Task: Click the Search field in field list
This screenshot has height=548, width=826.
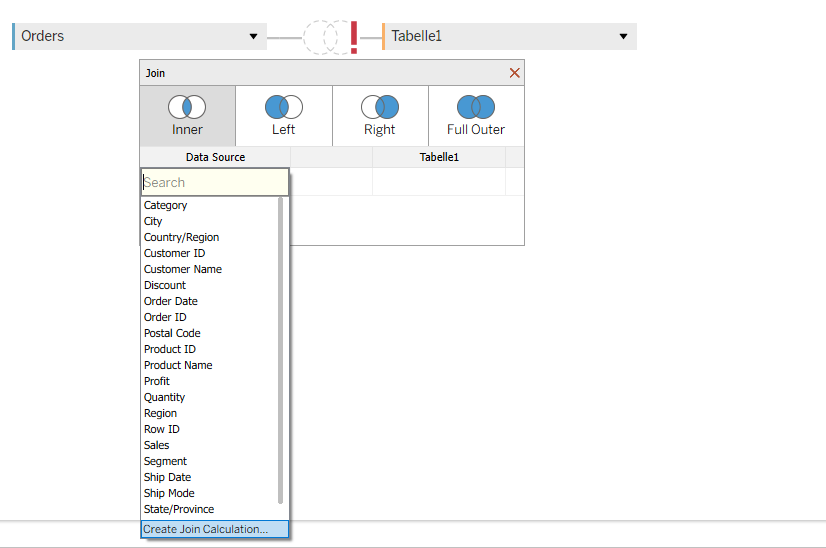Action: coord(214,182)
